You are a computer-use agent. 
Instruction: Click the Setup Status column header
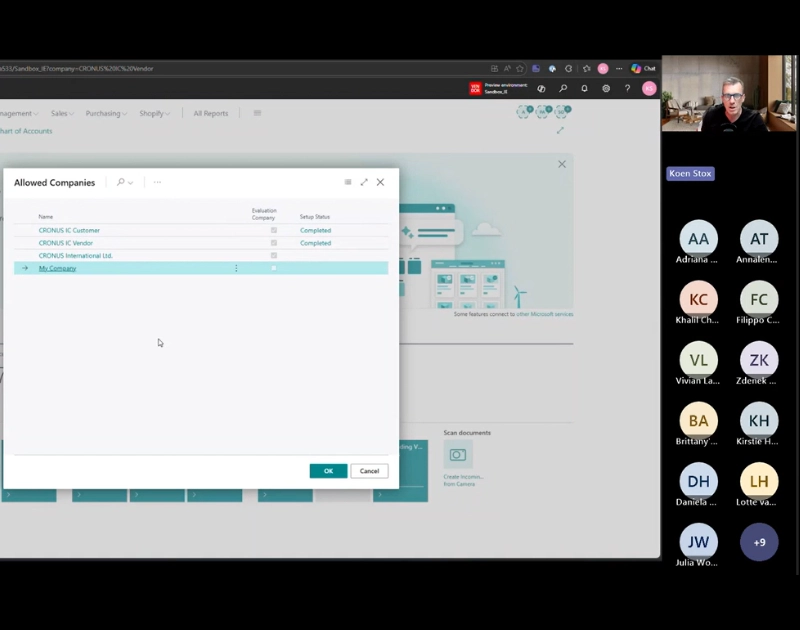tap(314, 217)
